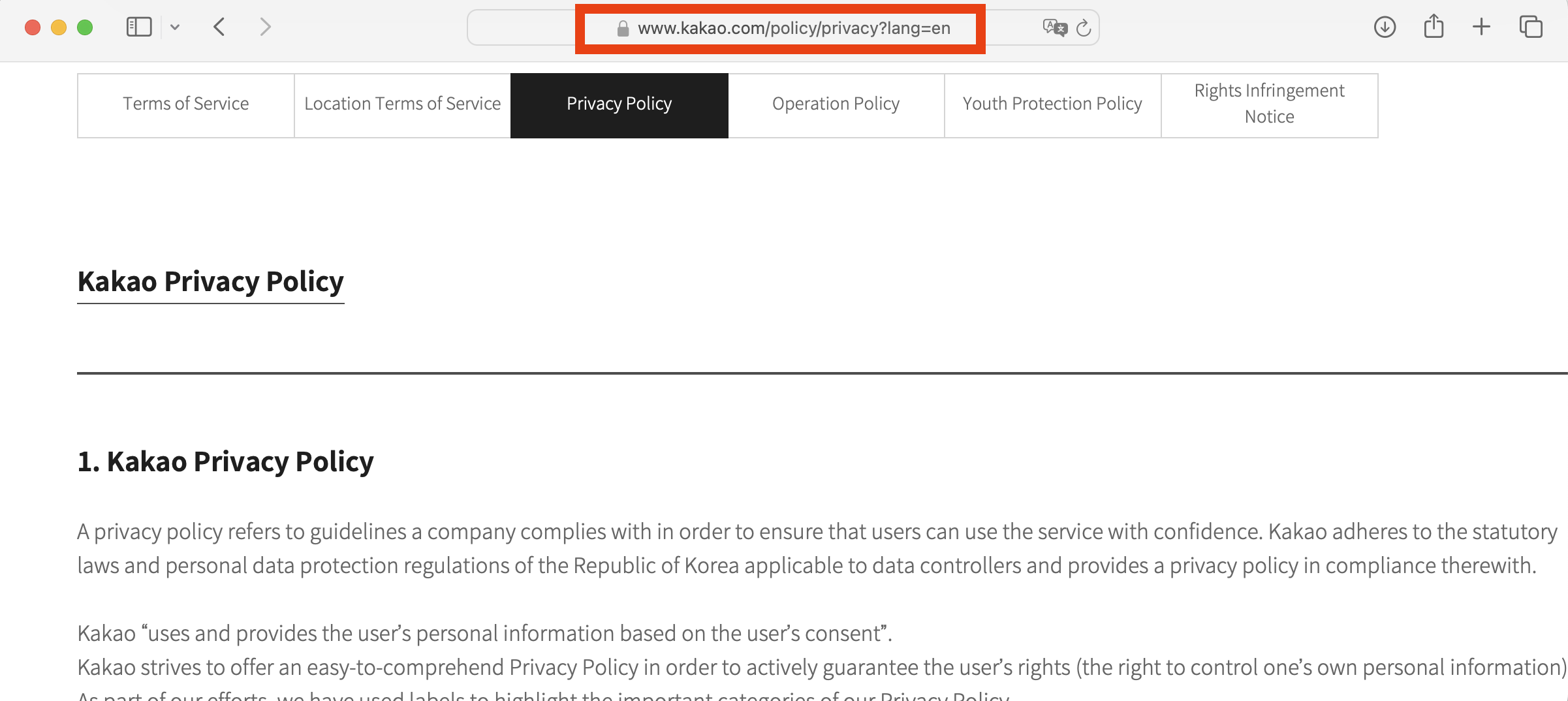Screen dimensions: 1568x701
Task: Click the paragraph starting 'A privacy policy refers'
Action: point(817,548)
